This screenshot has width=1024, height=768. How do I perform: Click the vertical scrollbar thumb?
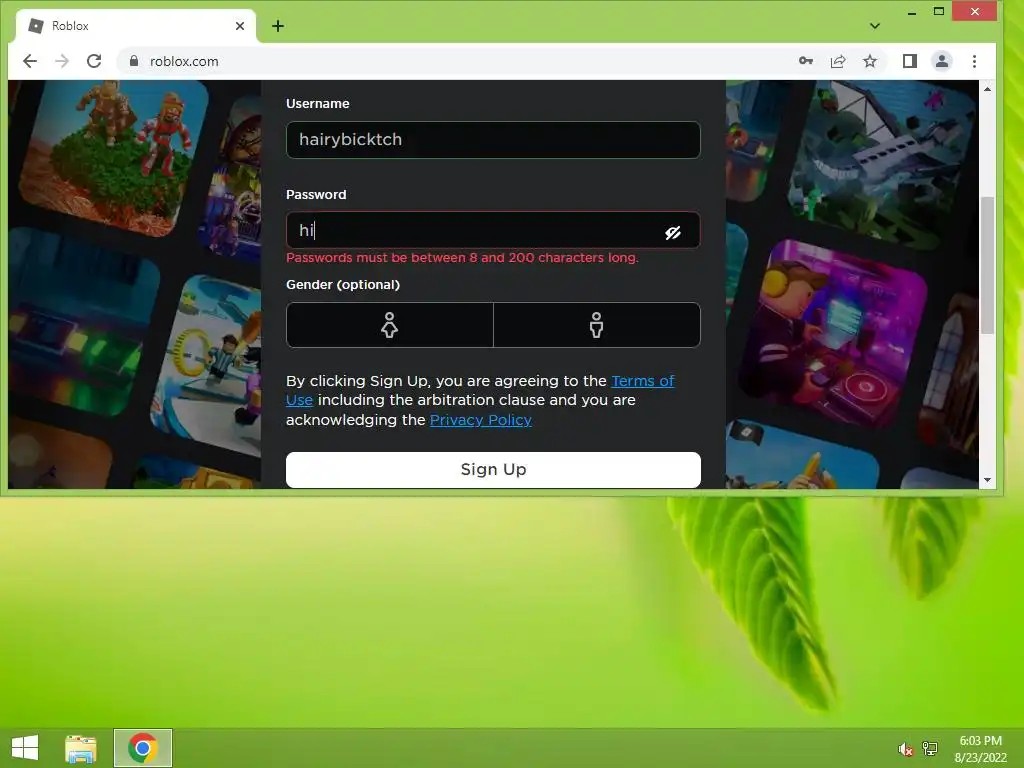pos(987,264)
